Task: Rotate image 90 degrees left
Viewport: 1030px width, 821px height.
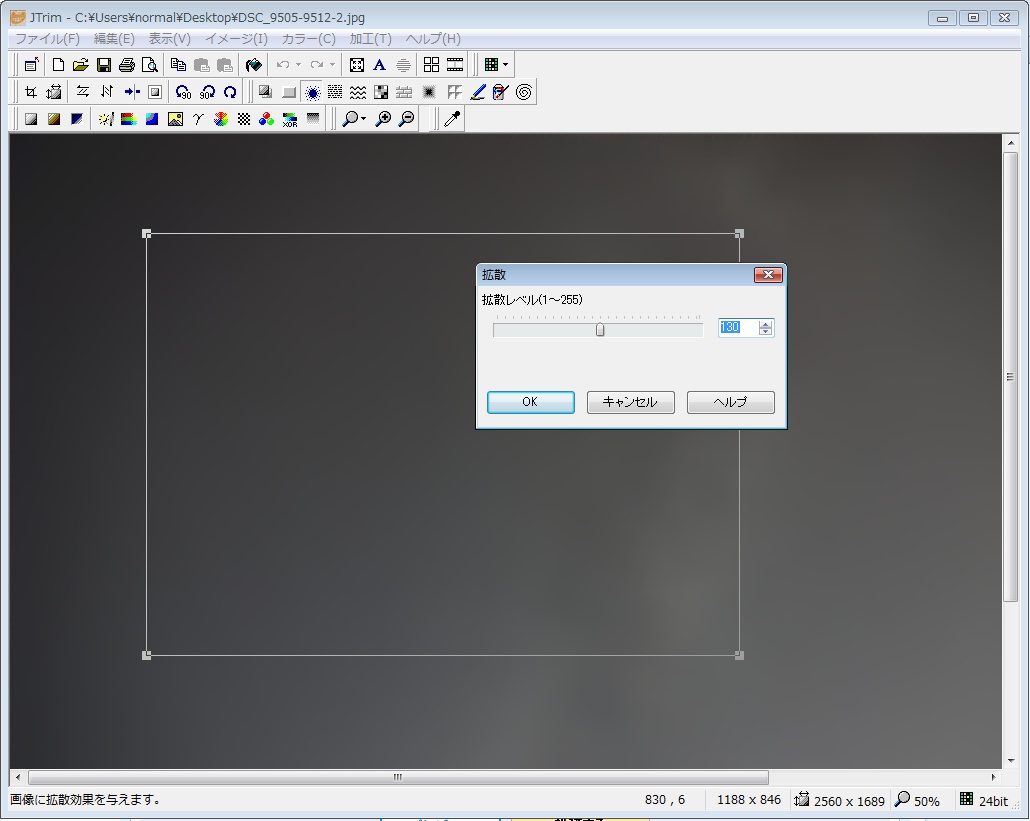Action: [x=183, y=92]
